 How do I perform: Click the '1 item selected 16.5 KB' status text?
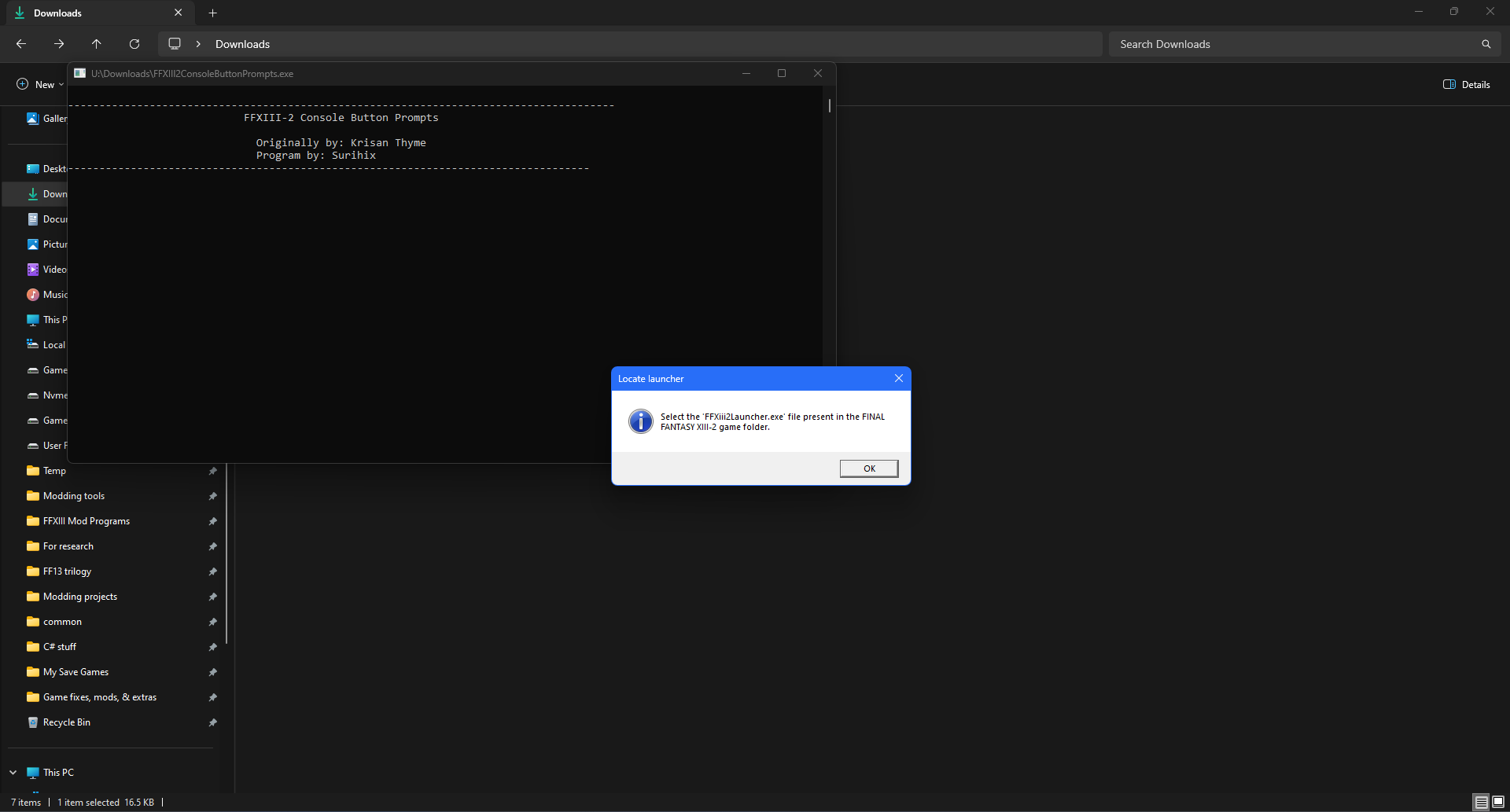(x=105, y=803)
